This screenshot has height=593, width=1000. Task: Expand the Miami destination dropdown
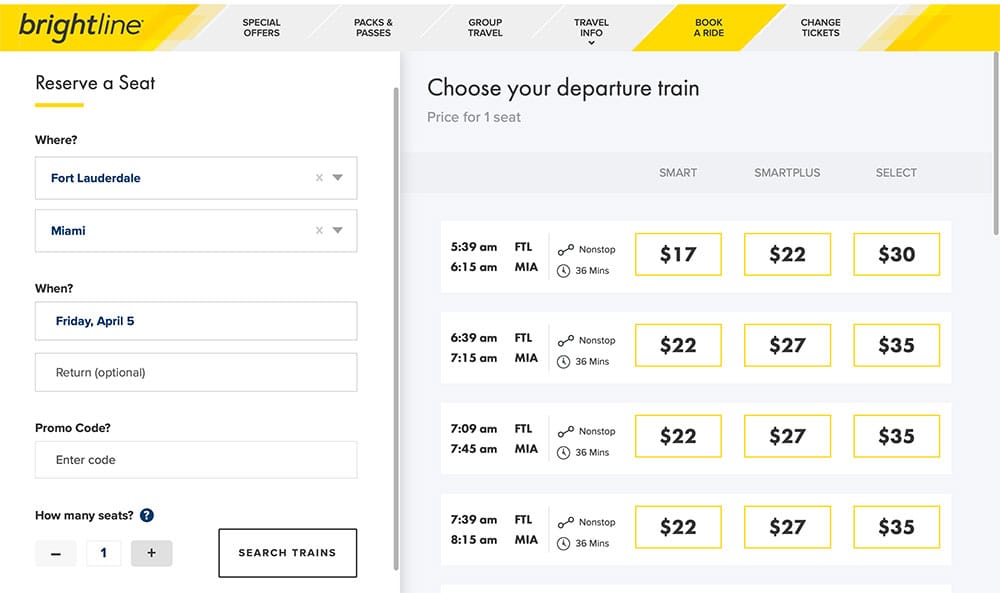click(337, 231)
